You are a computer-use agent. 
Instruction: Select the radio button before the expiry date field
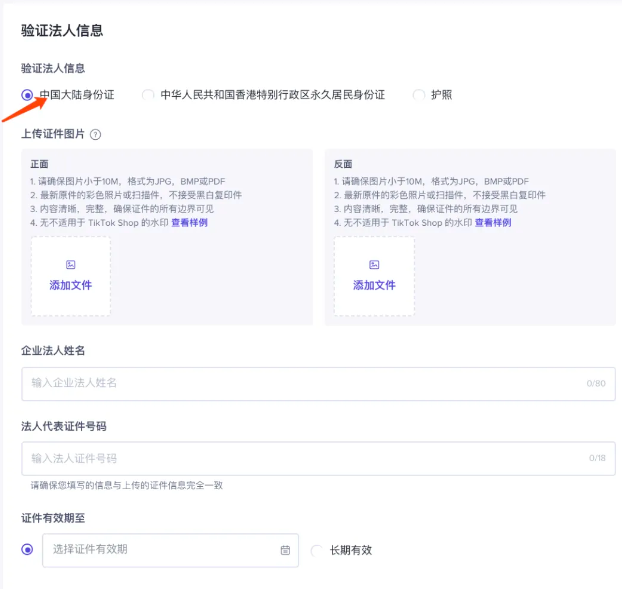(x=27, y=550)
